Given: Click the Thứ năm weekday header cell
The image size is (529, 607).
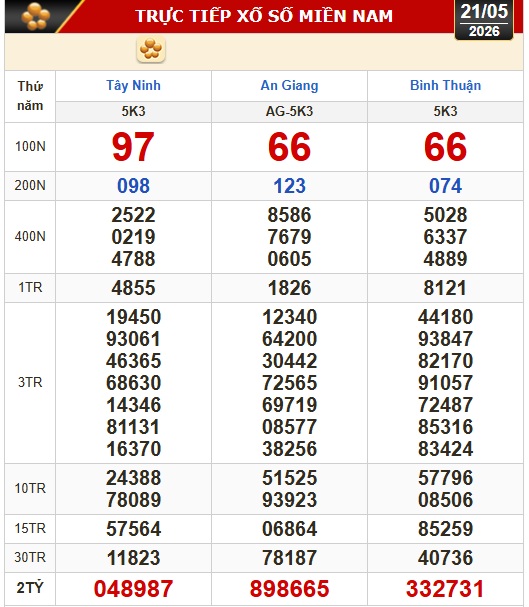Looking at the screenshot, I should 30,96.
